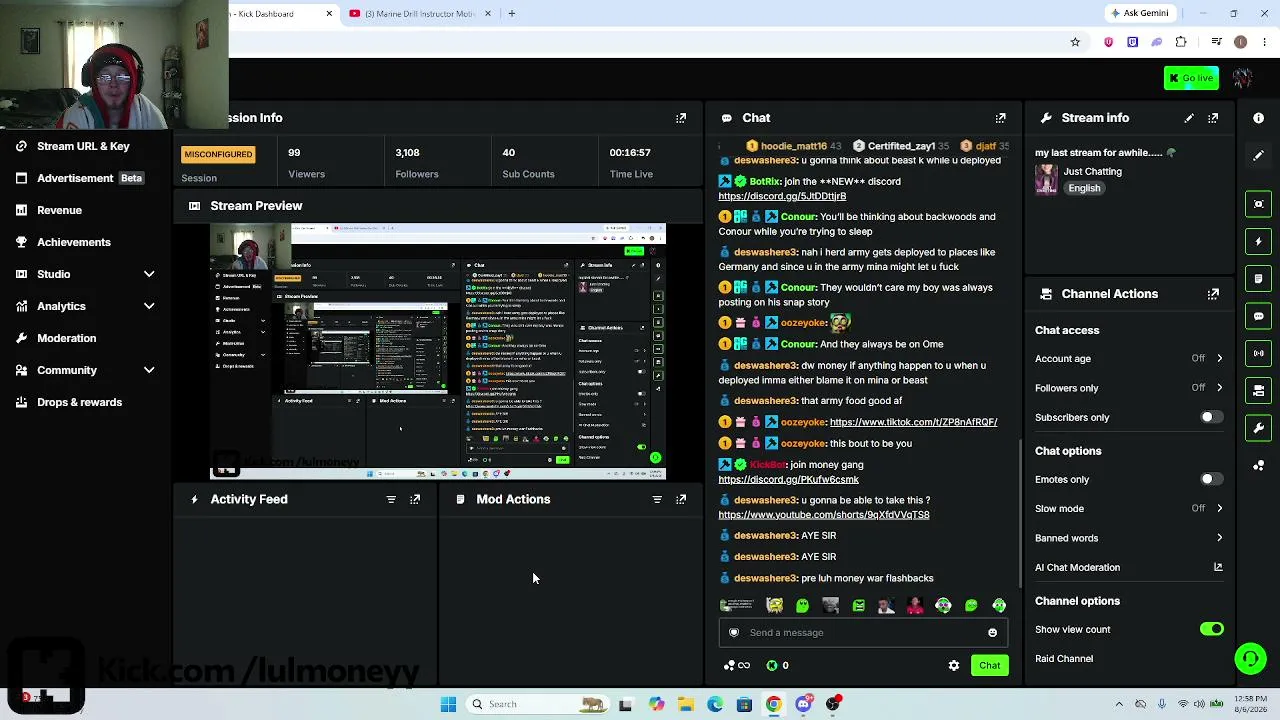Click chat identity badge in message box

pyautogui.click(x=734, y=632)
